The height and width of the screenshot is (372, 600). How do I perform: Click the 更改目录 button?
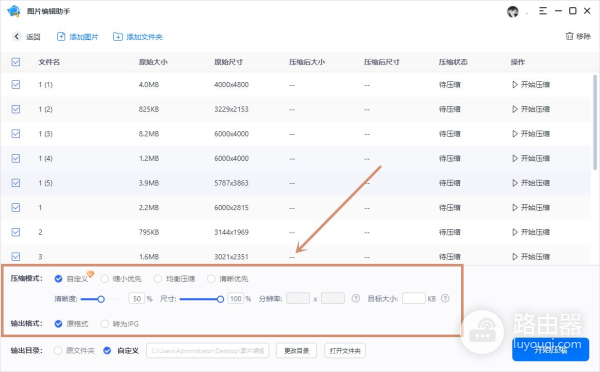click(296, 351)
